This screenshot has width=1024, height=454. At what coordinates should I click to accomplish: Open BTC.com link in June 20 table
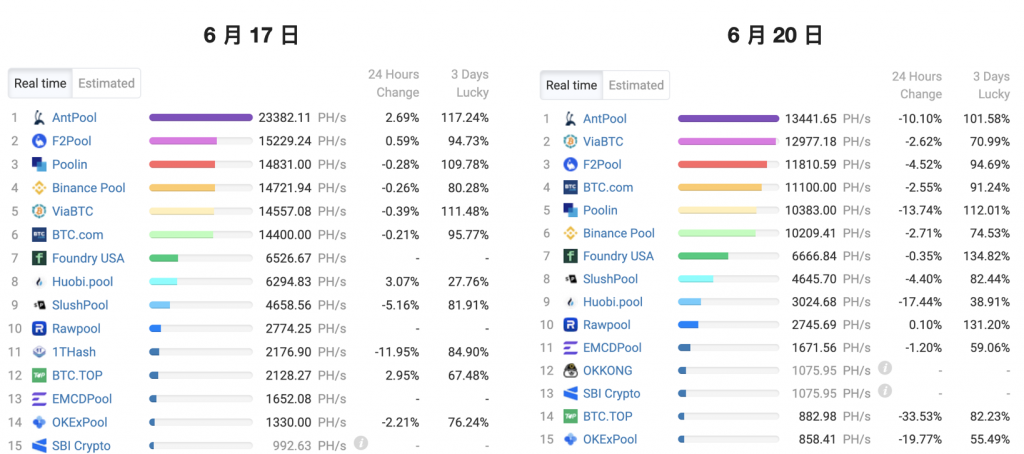pyautogui.click(x=607, y=187)
